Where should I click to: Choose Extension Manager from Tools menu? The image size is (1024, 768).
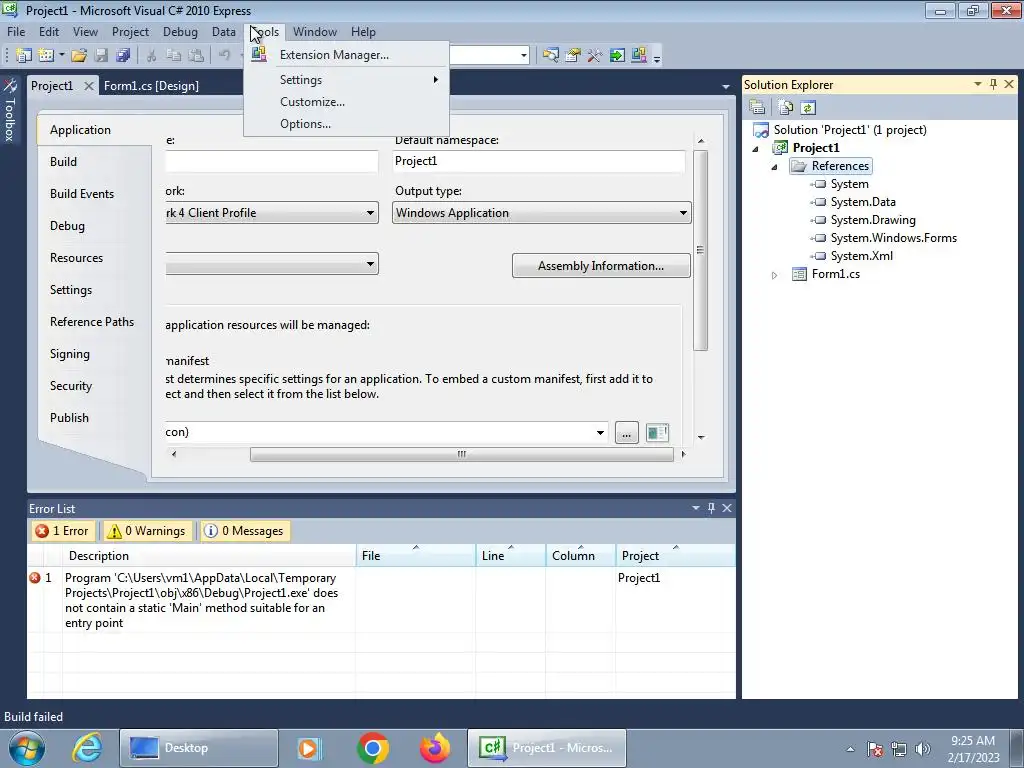point(347,55)
